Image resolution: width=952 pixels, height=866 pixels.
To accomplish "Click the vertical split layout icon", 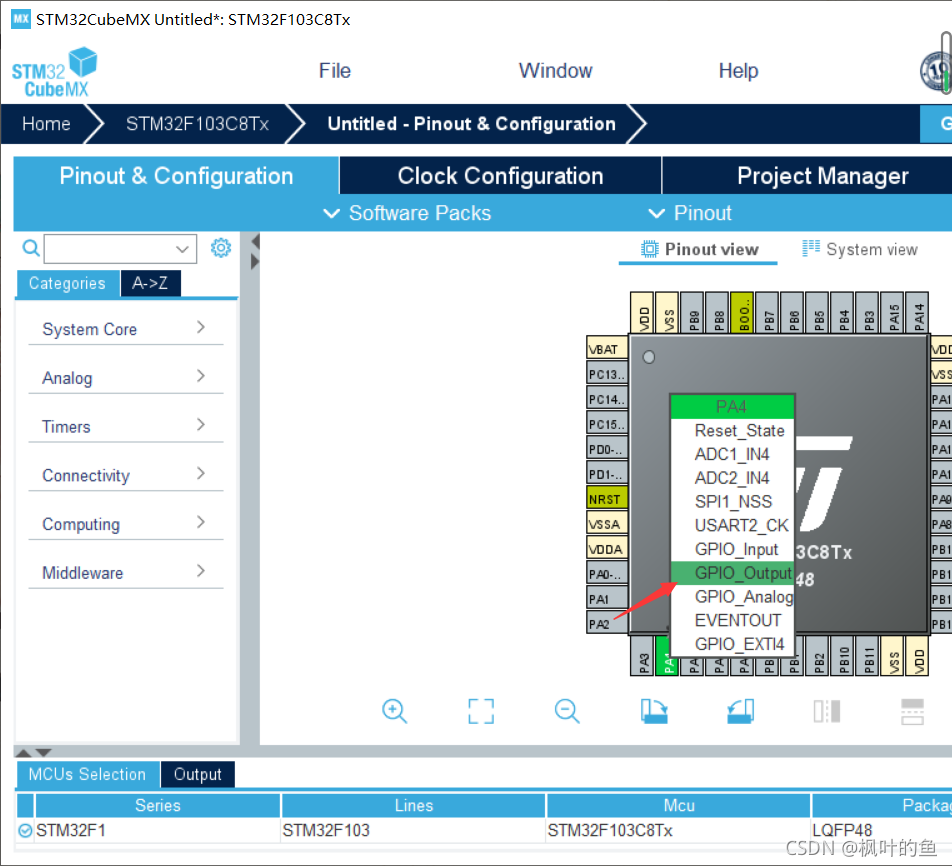I will [x=826, y=711].
